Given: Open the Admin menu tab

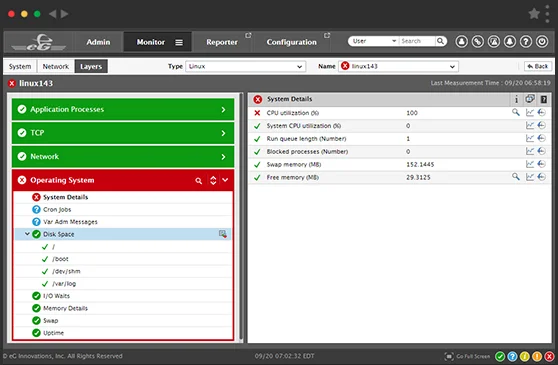Looking at the screenshot, I should (98, 42).
